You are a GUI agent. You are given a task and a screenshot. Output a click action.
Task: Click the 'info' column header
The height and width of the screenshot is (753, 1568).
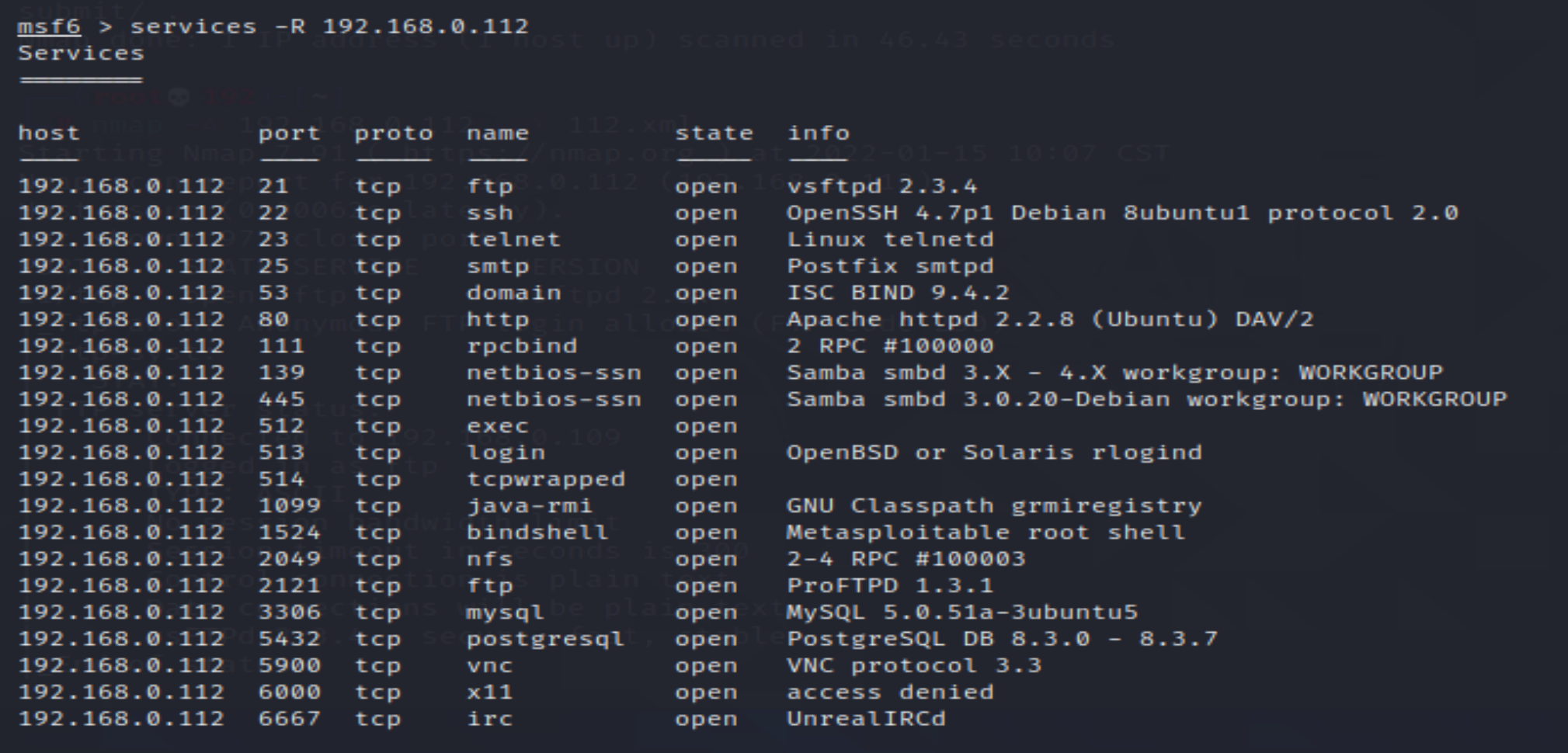819,133
